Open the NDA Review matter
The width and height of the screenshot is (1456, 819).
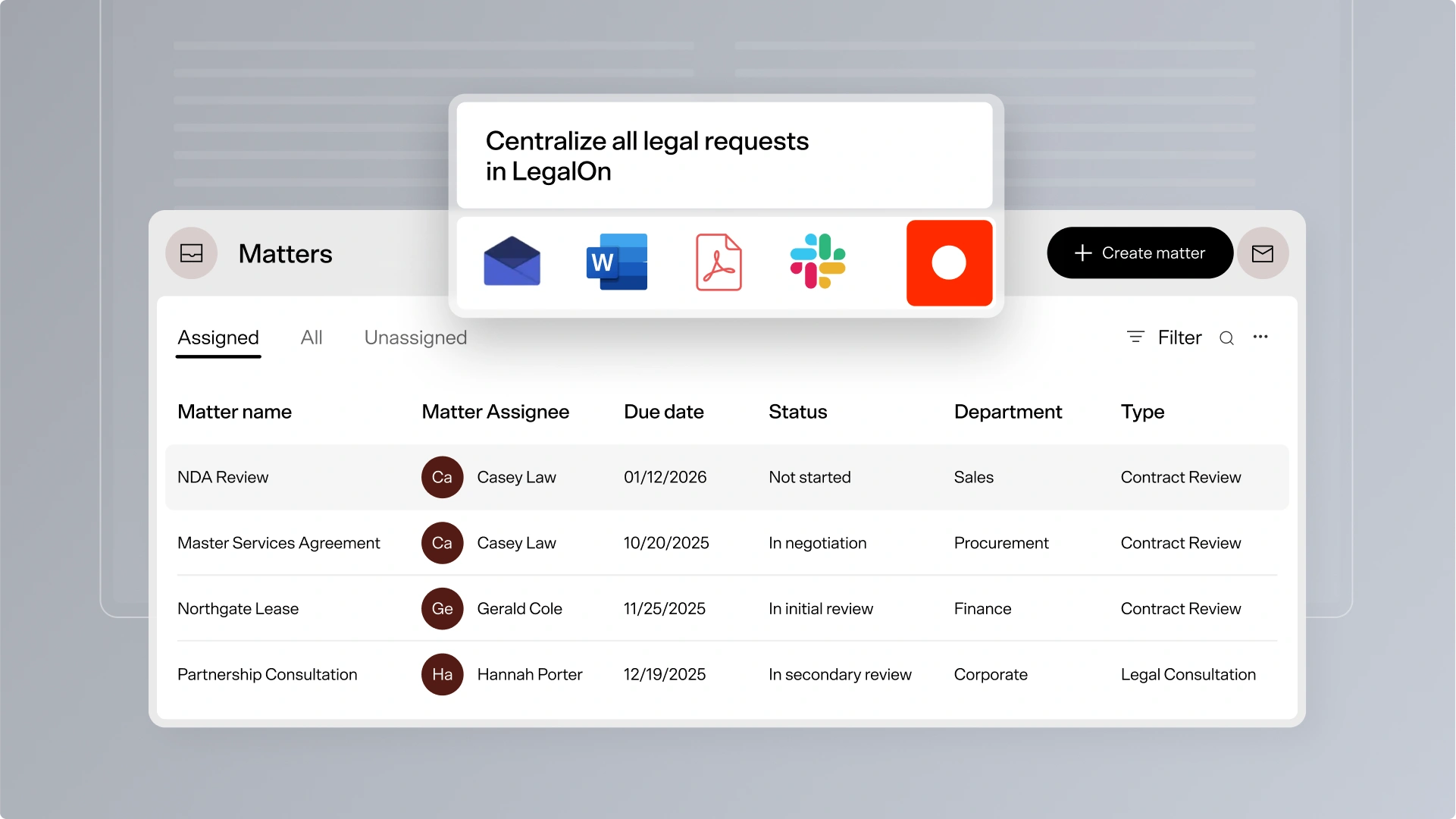pyautogui.click(x=223, y=477)
